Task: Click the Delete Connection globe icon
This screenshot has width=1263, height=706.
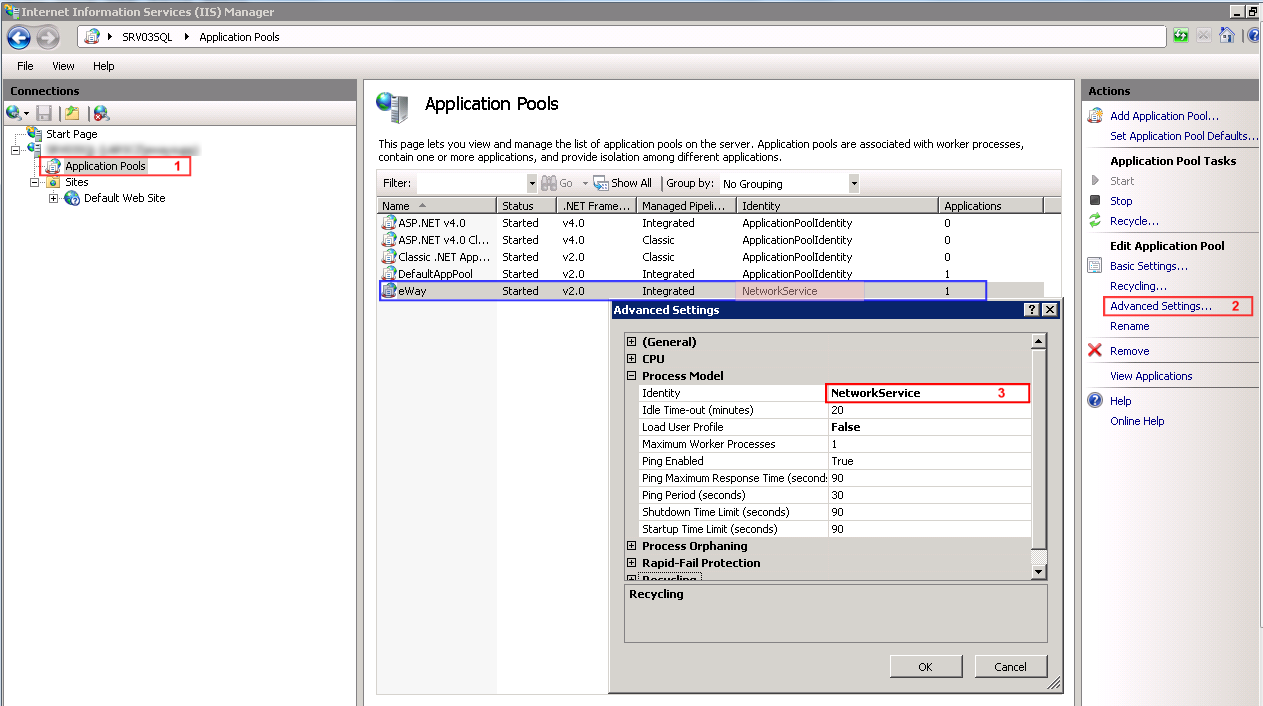Action: 101,113
